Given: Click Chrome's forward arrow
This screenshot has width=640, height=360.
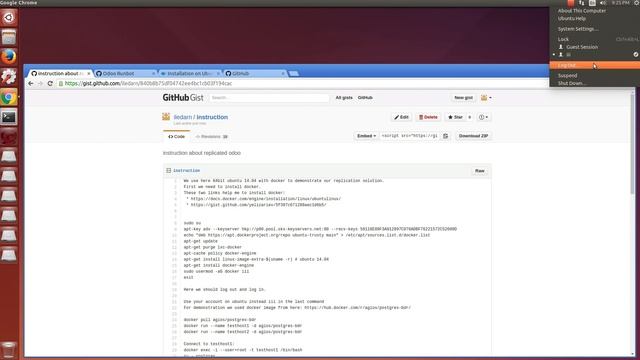Looking at the screenshot, I should [x=40, y=83].
